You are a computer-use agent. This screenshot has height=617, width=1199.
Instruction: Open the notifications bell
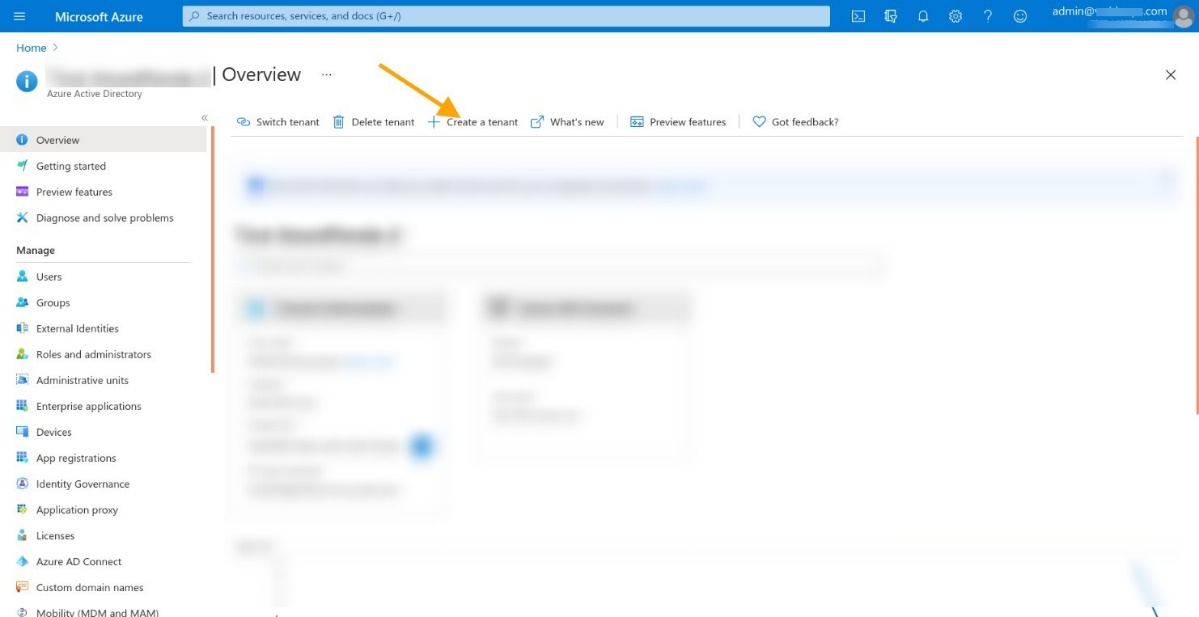tap(923, 16)
